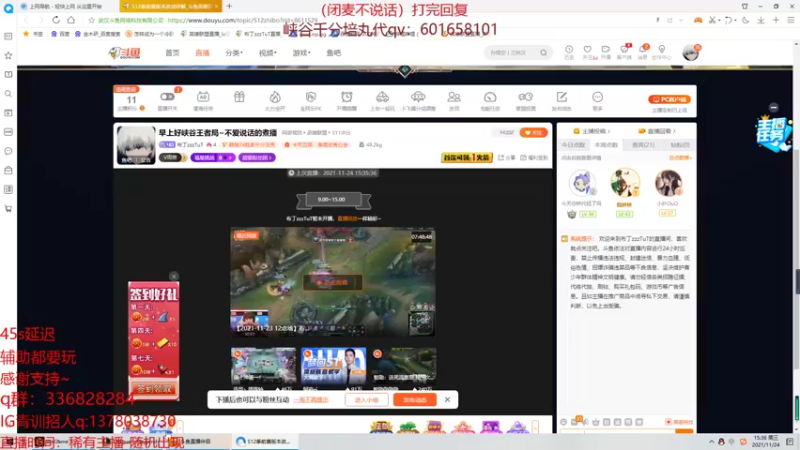Open the gift box icon in streamer toolbar

point(239,97)
